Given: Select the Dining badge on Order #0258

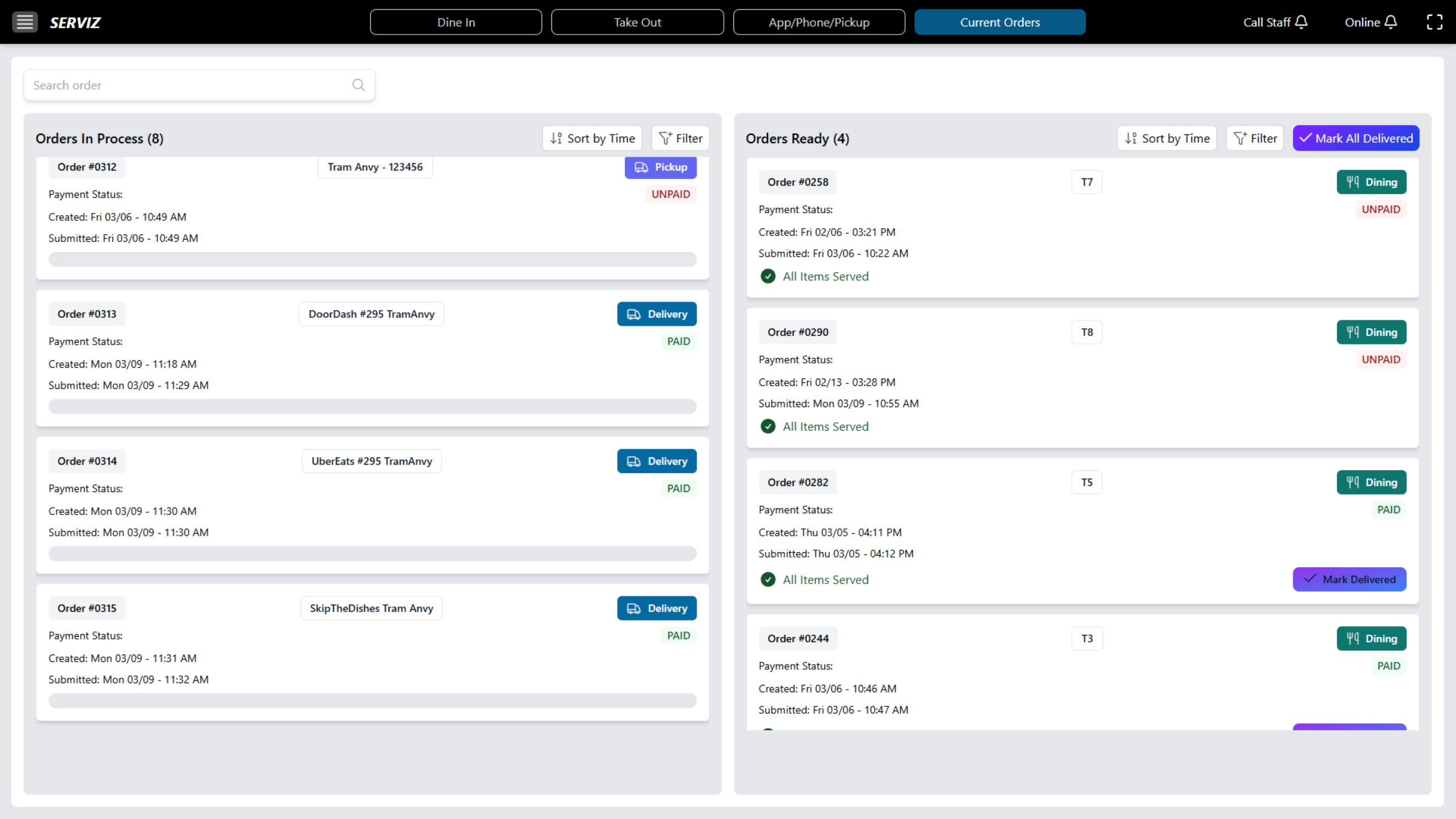Looking at the screenshot, I should click(1372, 181).
